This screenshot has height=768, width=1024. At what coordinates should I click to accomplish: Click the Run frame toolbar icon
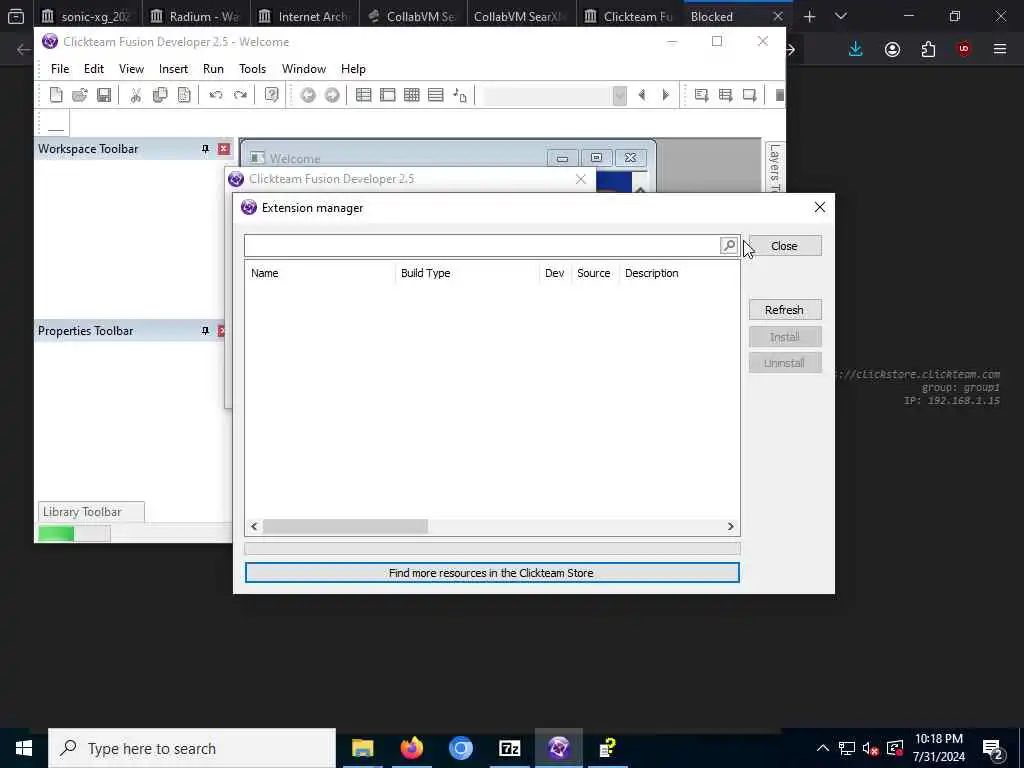750,95
